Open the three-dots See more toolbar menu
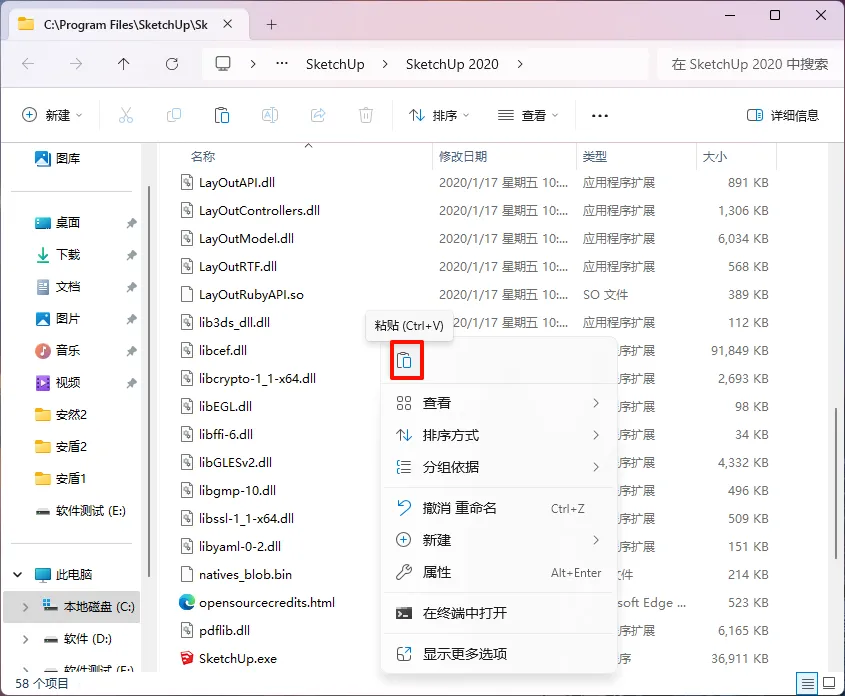This screenshot has height=696, width=845. 600,115
